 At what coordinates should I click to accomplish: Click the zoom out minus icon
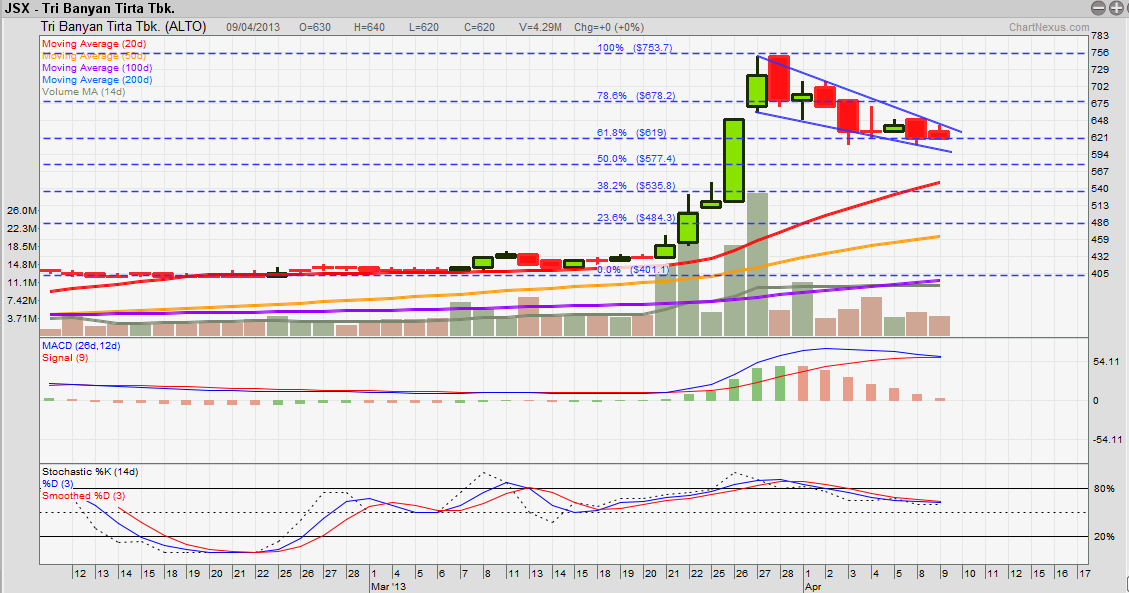pyautogui.click(x=1100, y=7)
